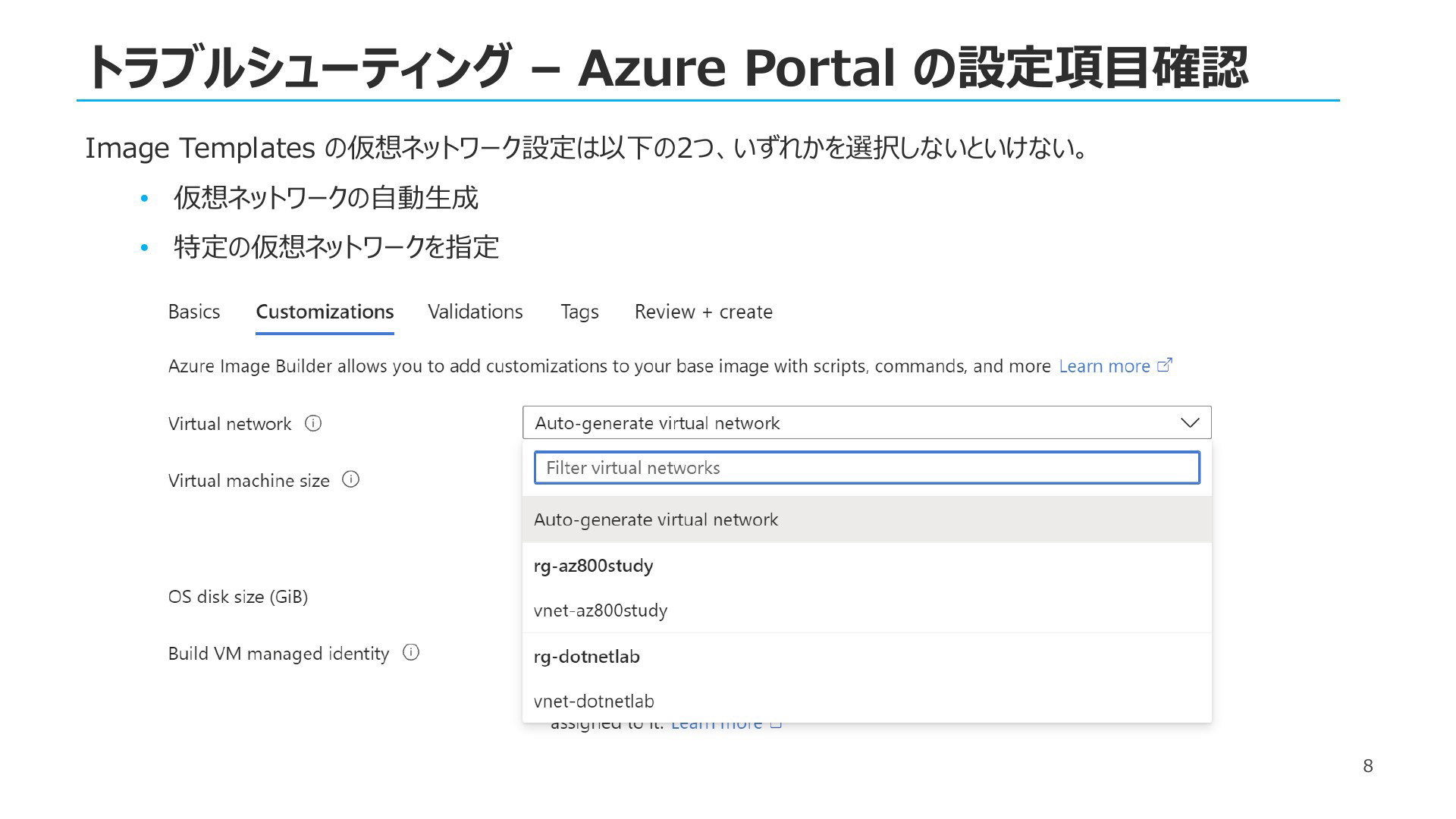Click the rg-dotnetlab group header
The width and height of the screenshot is (1456, 819).
(x=586, y=657)
